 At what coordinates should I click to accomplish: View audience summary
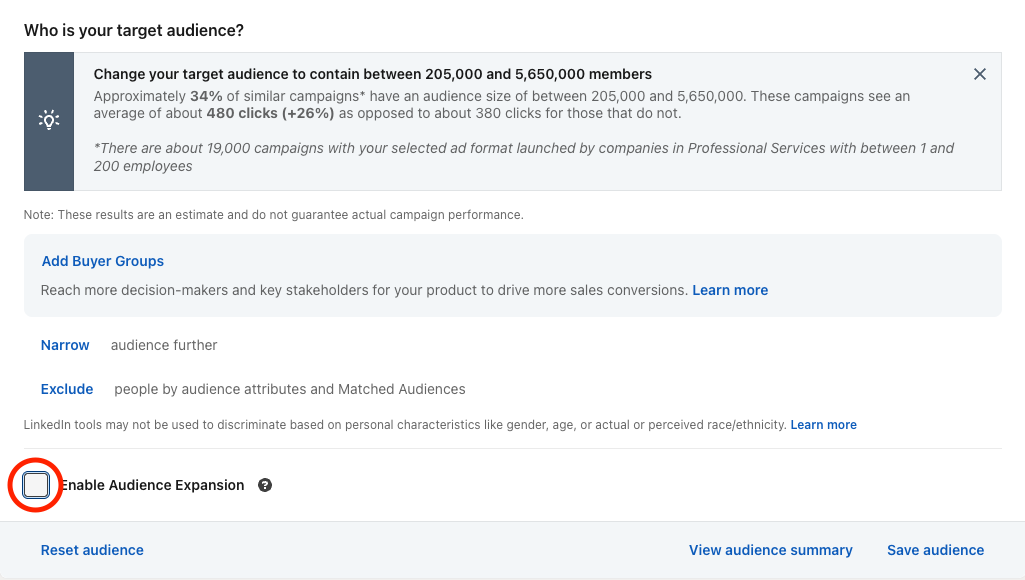[x=770, y=550]
